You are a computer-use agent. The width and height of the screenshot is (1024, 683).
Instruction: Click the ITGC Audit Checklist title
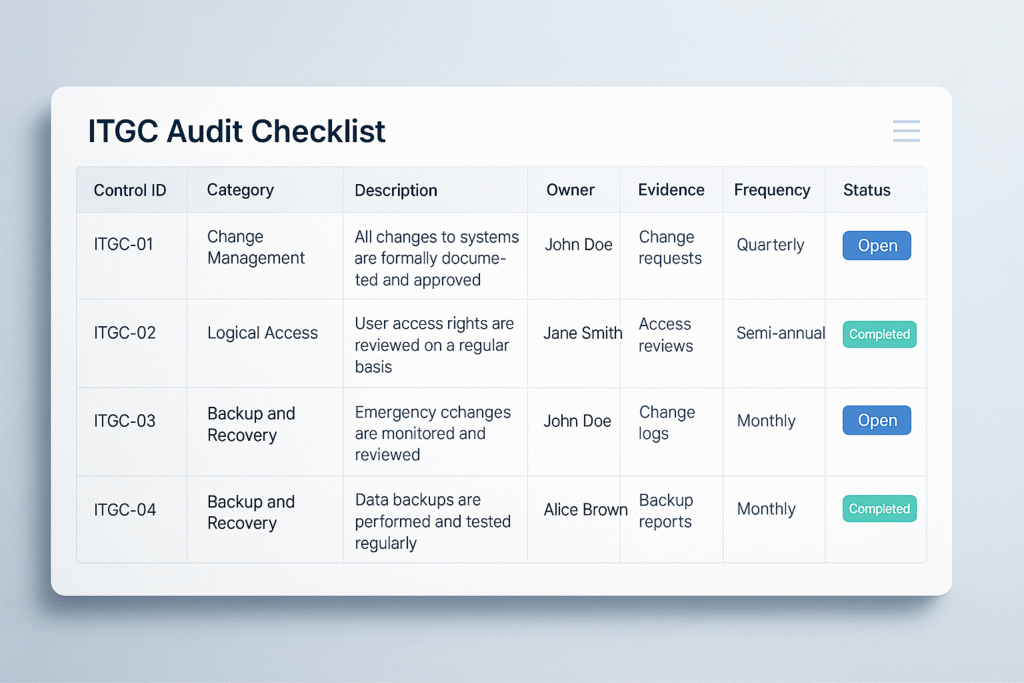(236, 131)
